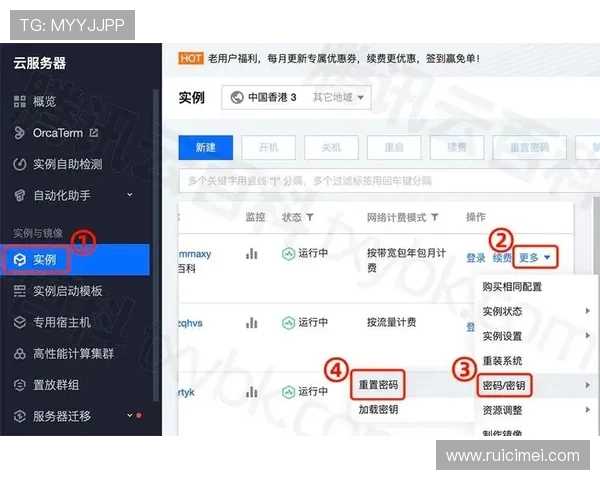Click the OrcaTerm logo icon

coord(20,133)
